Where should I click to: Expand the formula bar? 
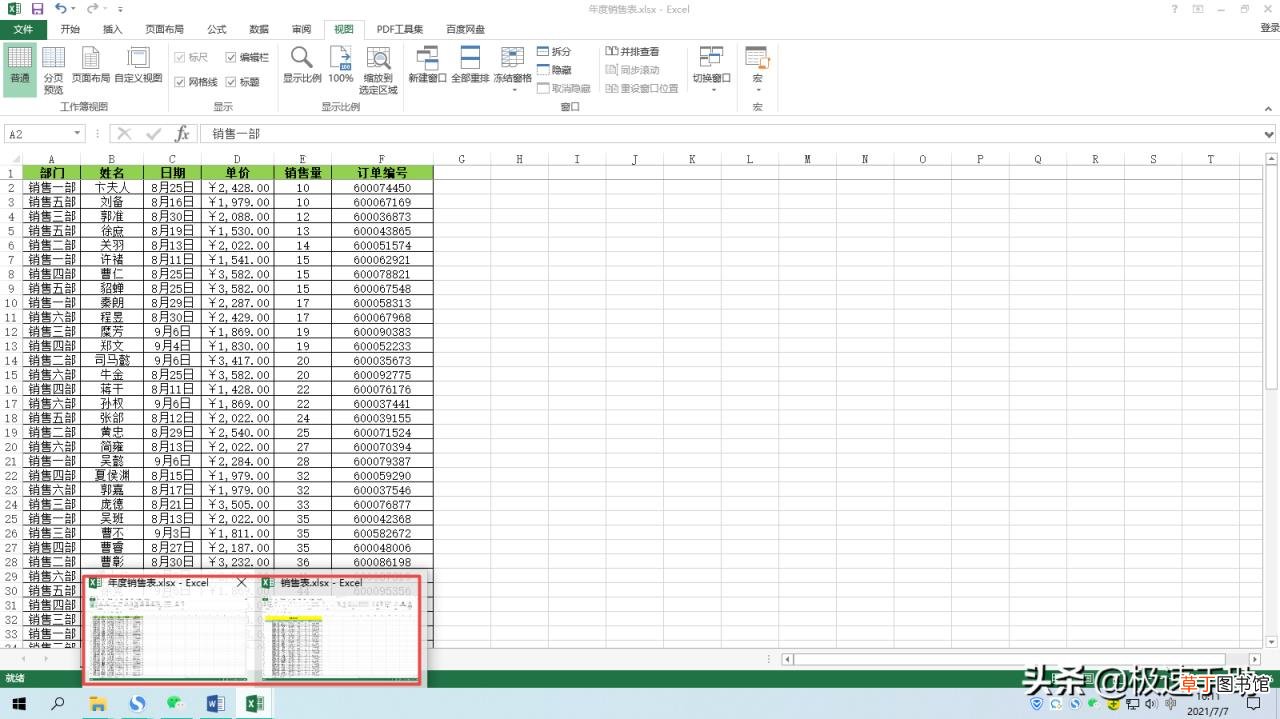(1270, 134)
